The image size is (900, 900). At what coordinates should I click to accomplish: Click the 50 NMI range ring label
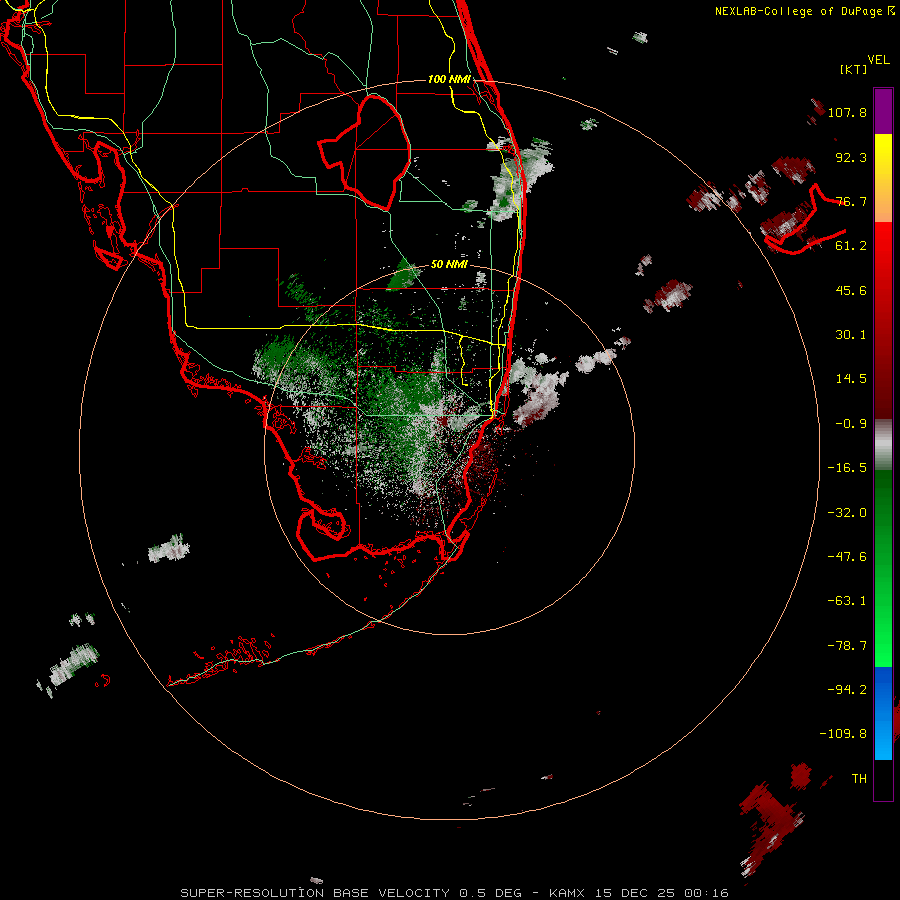pos(449,264)
